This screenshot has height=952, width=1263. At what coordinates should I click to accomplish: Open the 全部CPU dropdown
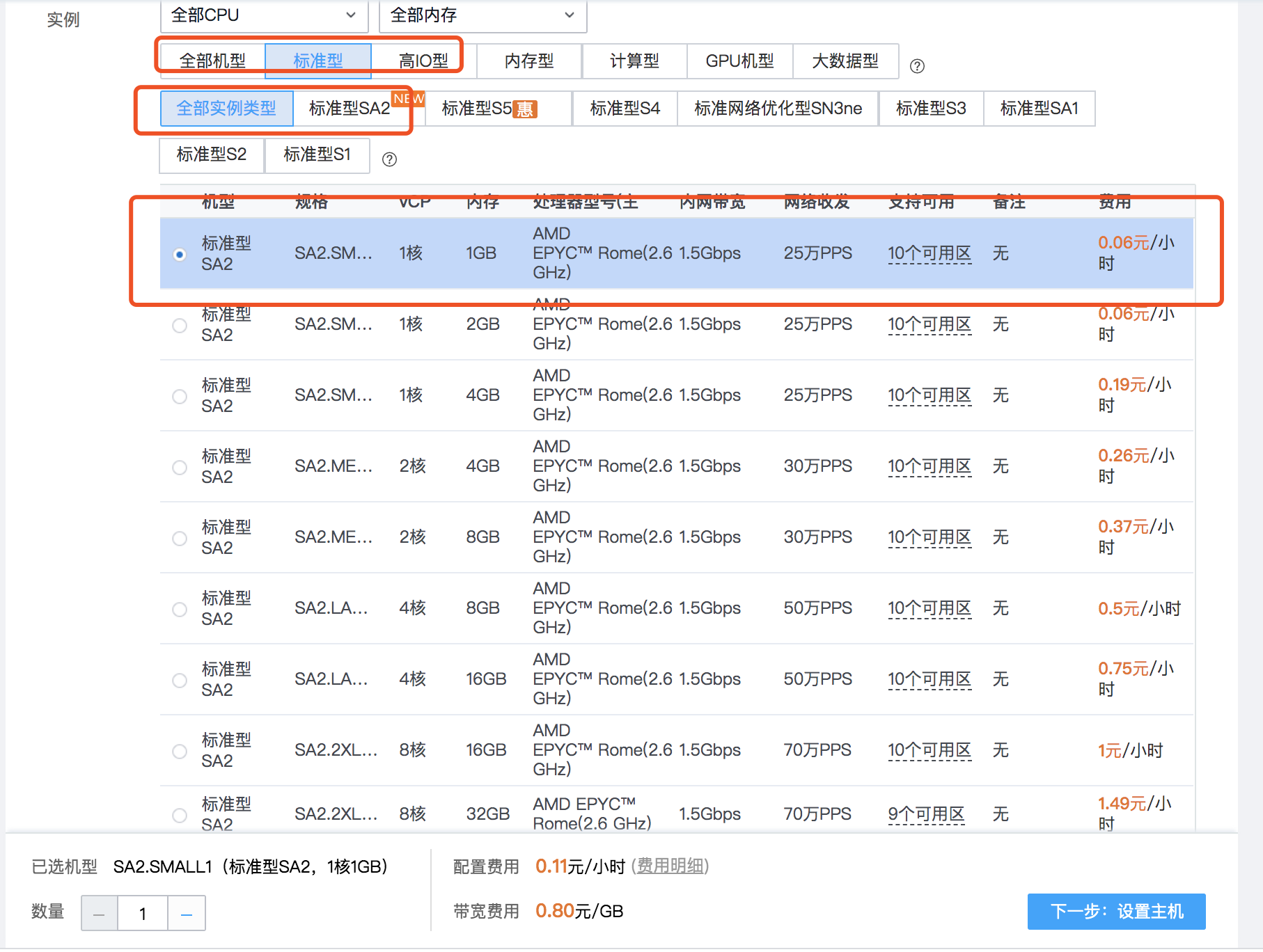[x=264, y=15]
